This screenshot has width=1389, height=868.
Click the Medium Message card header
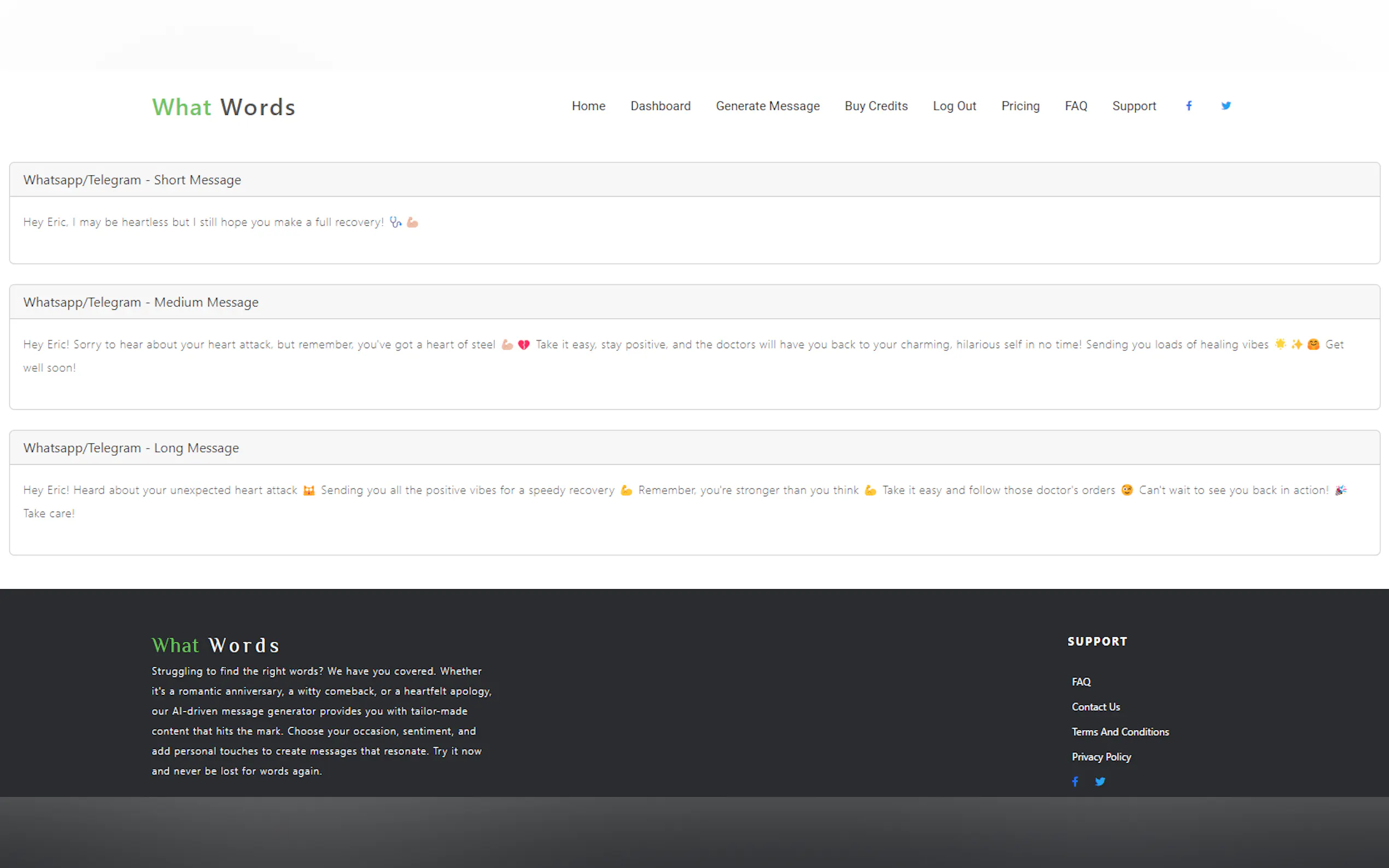tap(141, 302)
